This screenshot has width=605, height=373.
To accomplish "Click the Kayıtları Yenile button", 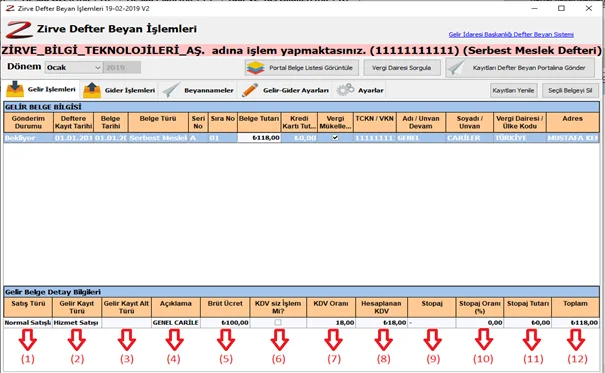I will (514, 90).
